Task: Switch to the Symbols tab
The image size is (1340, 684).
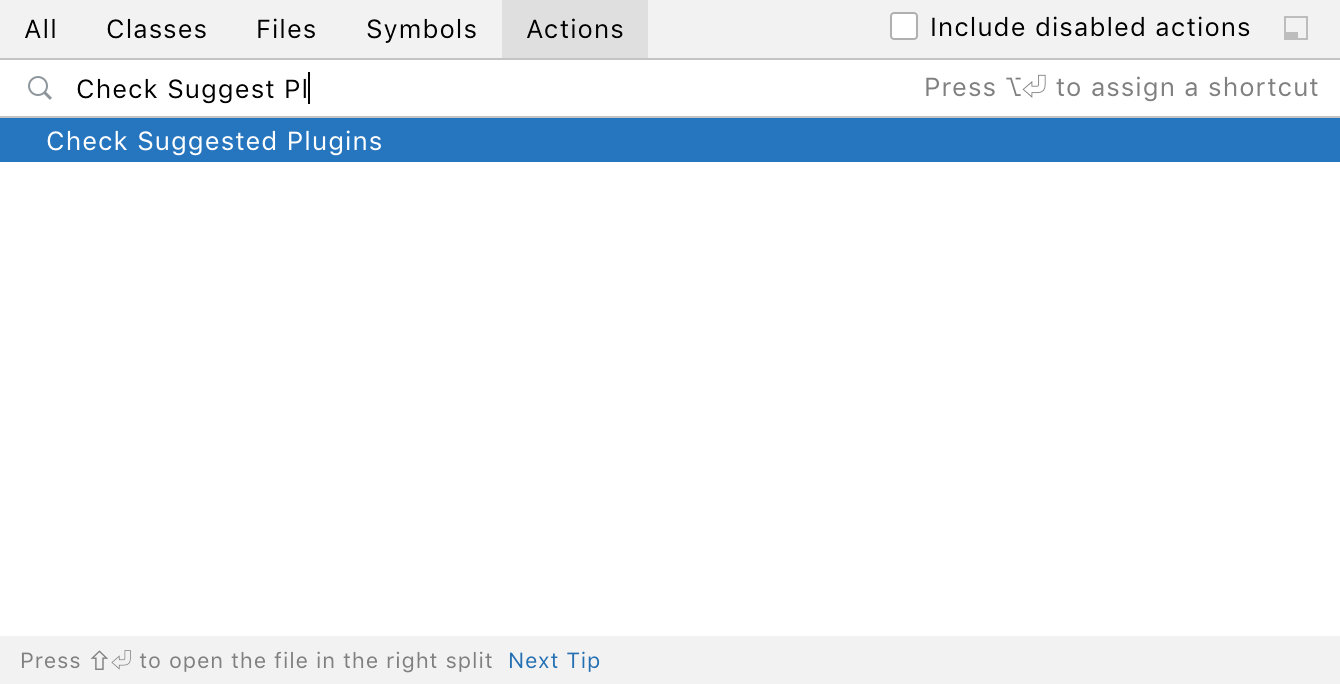Action: [421, 28]
